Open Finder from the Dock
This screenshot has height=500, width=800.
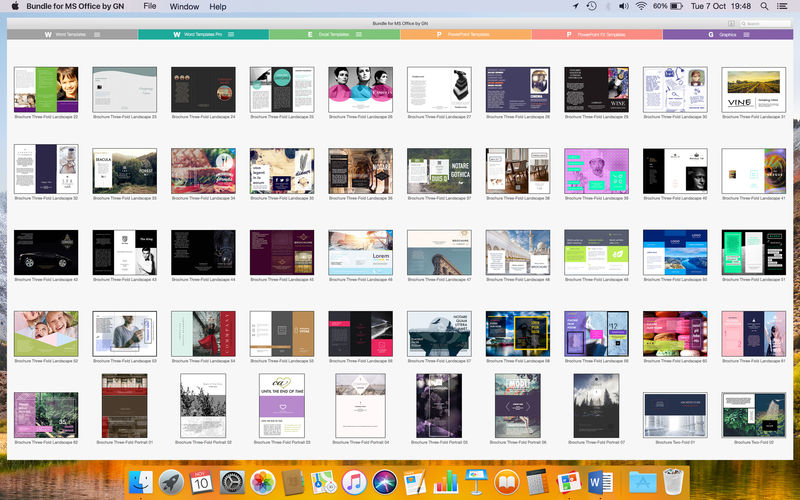[140, 482]
